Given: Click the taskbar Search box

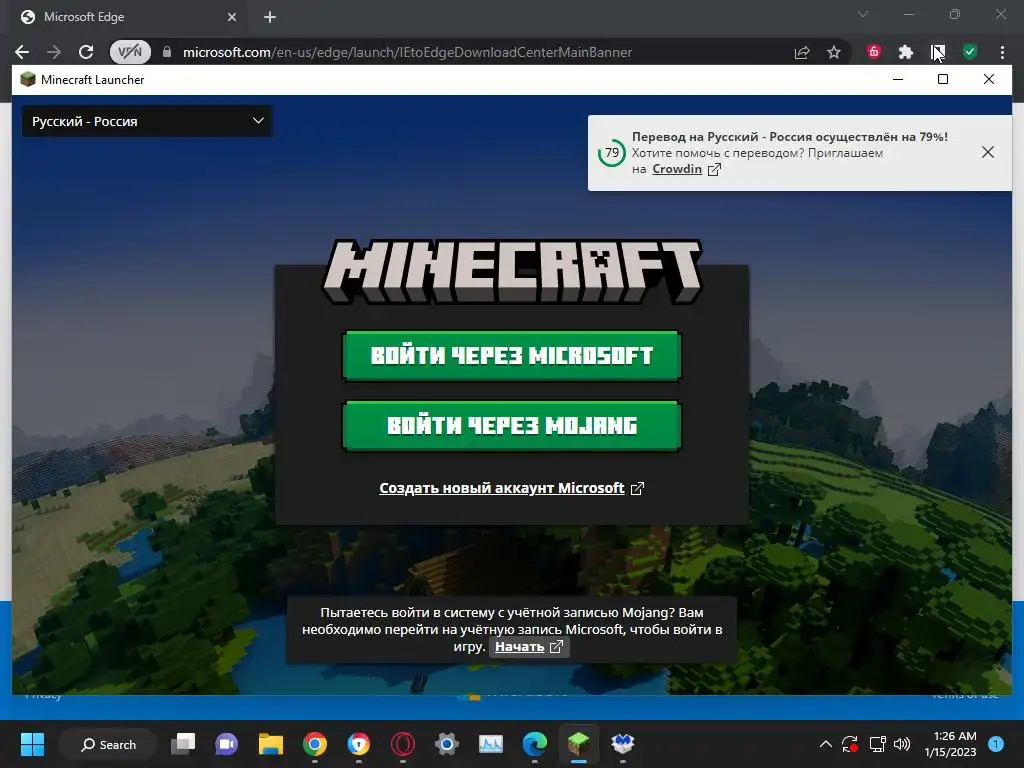Looking at the screenshot, I should 108,744.
